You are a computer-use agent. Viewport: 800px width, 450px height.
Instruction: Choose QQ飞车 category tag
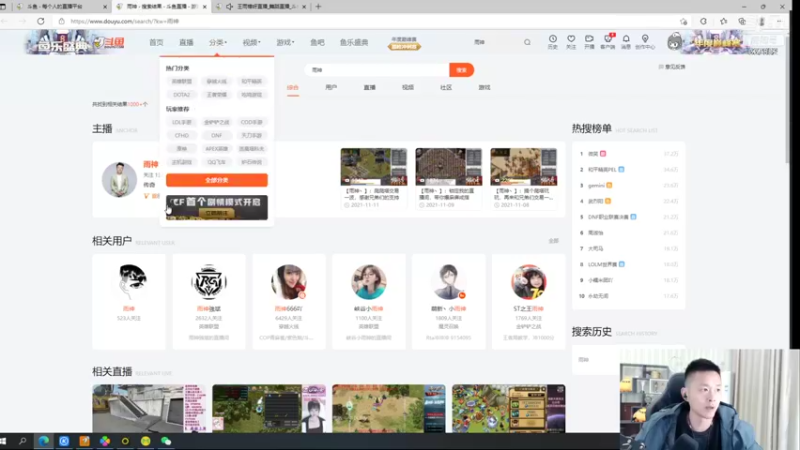click(x=216, y=162)
